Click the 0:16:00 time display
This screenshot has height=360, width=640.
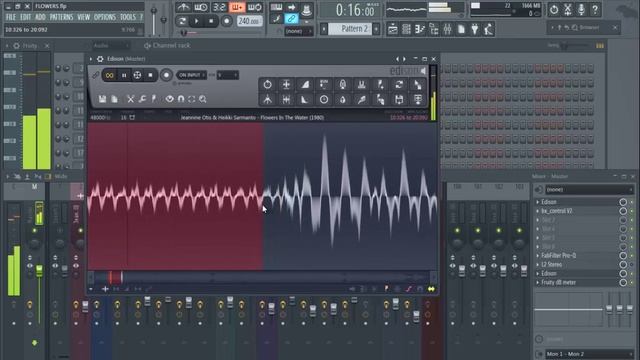(x=355, y=10)
